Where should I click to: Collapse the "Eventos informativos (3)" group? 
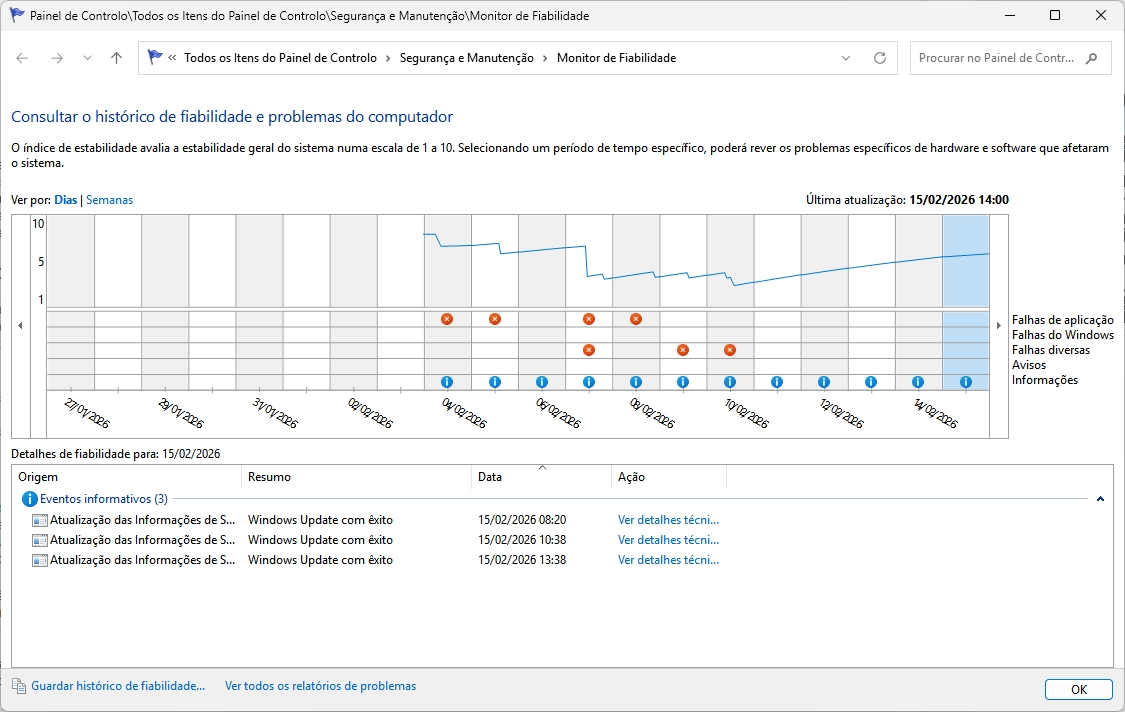[1101, 497]
